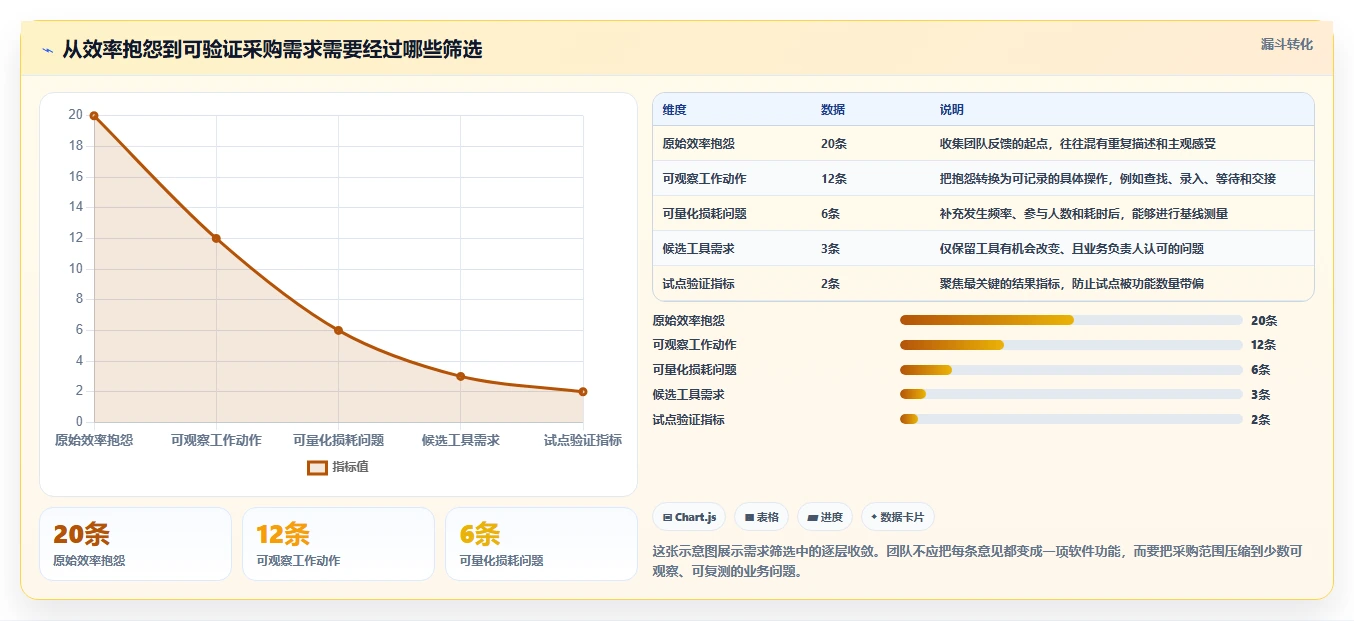Click the chart data point for 原始效率抱怨

coord(94,116)
